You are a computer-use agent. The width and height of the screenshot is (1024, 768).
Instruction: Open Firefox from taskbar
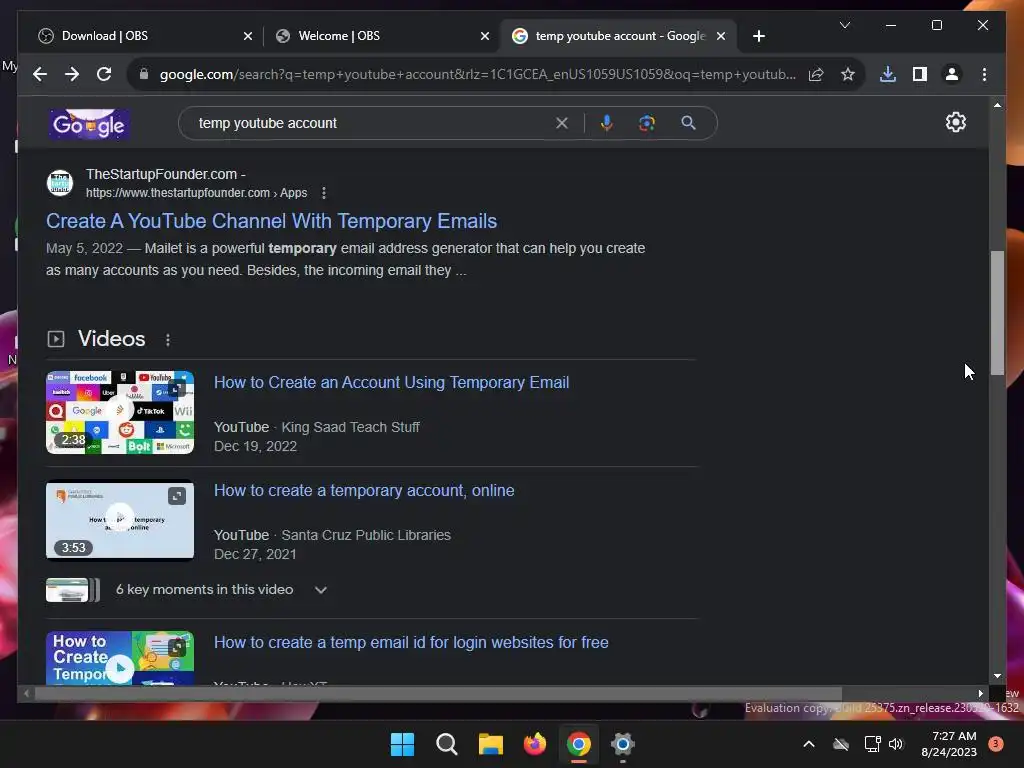tap(535, 744)
